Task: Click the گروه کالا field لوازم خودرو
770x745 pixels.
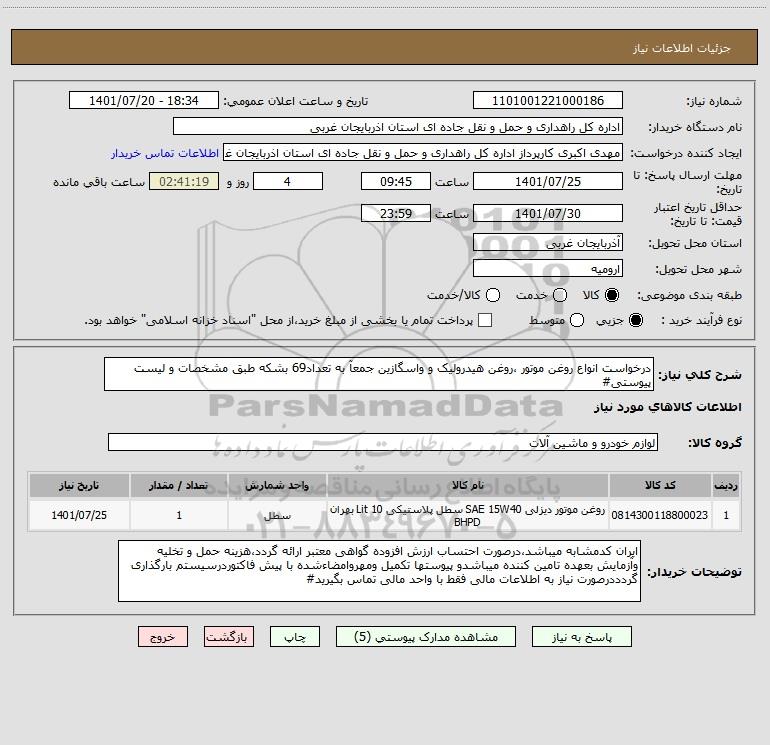Action: [x=383, y=442]
